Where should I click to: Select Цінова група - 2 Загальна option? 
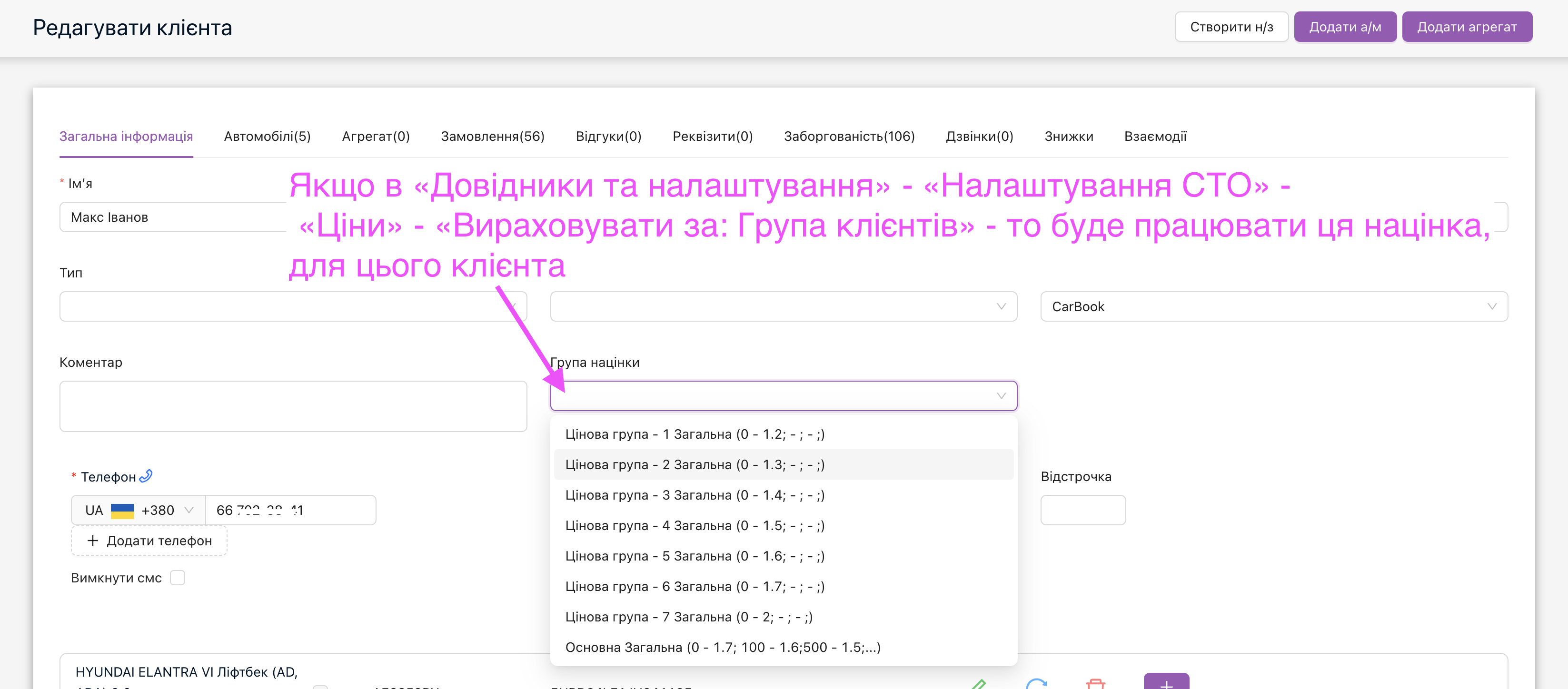(x=784, y=464)
